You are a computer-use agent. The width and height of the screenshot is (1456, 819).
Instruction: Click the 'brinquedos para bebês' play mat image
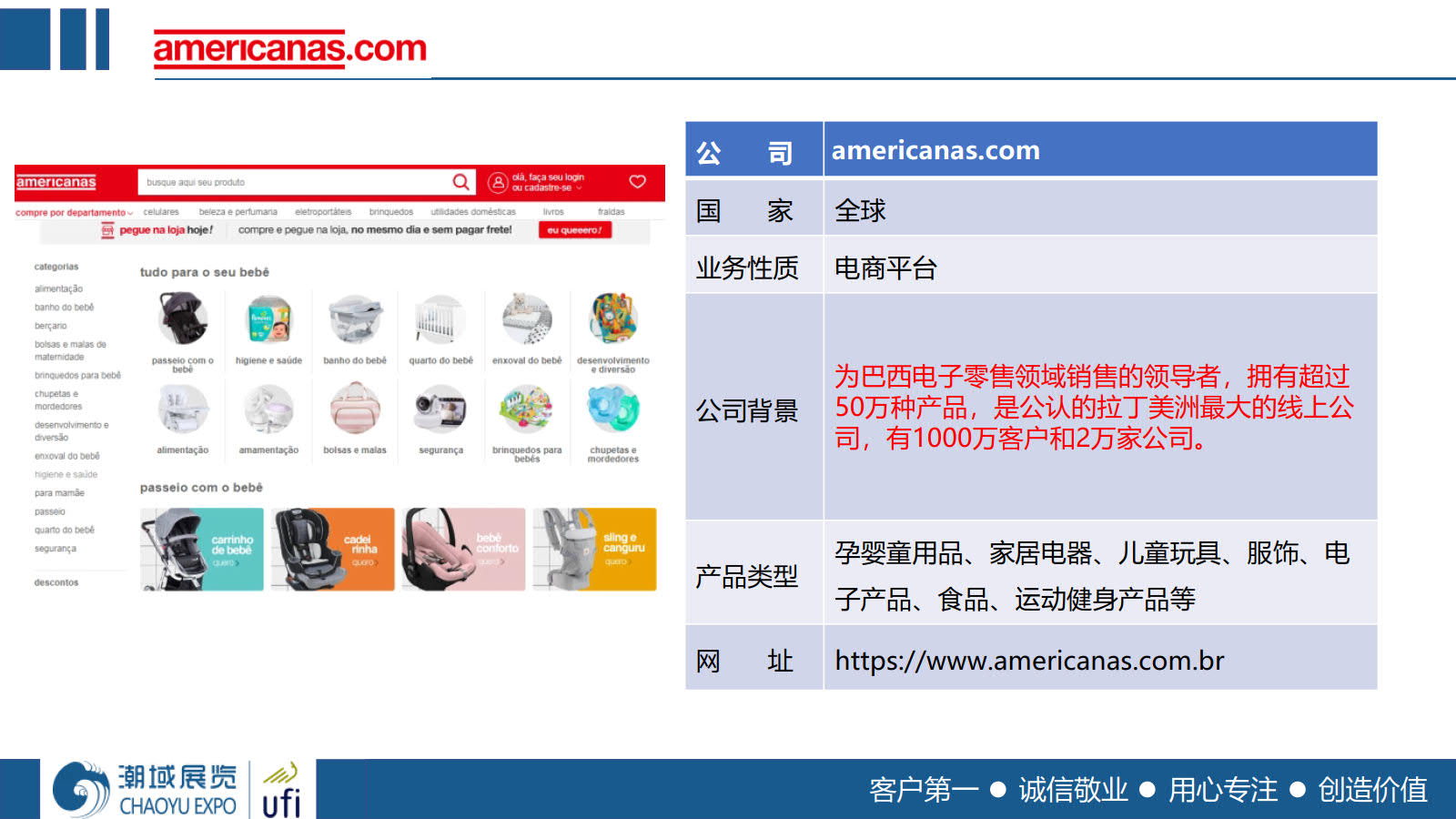click(527, 409)
